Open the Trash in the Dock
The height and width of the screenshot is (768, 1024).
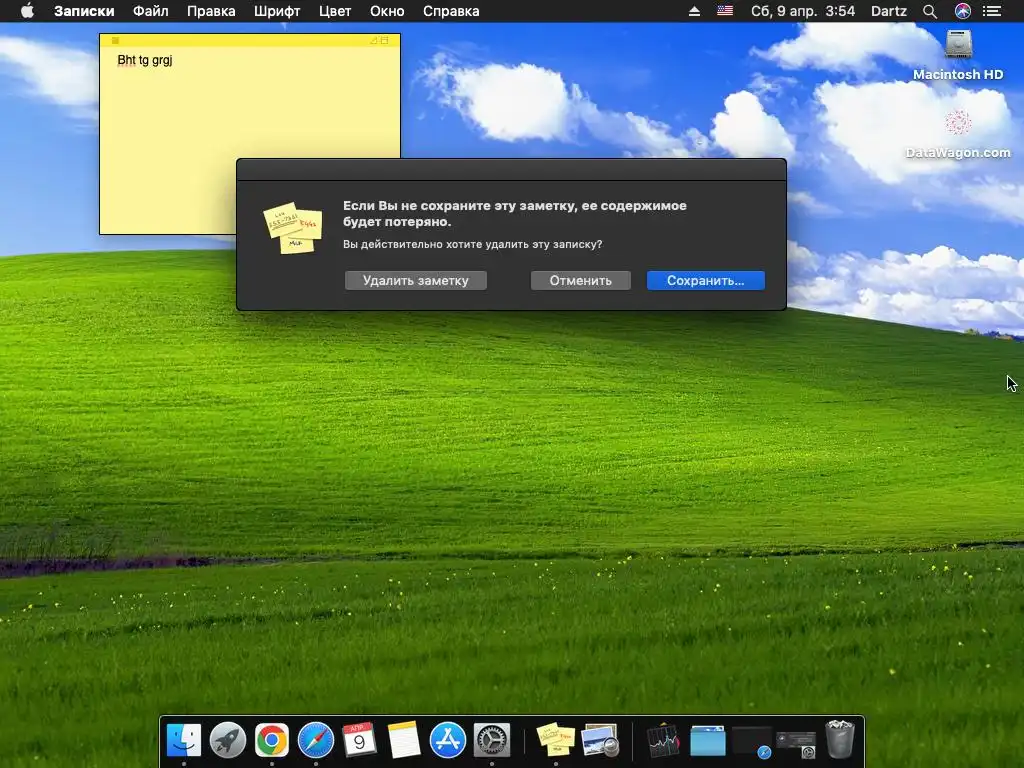click(x=840, y=739)
